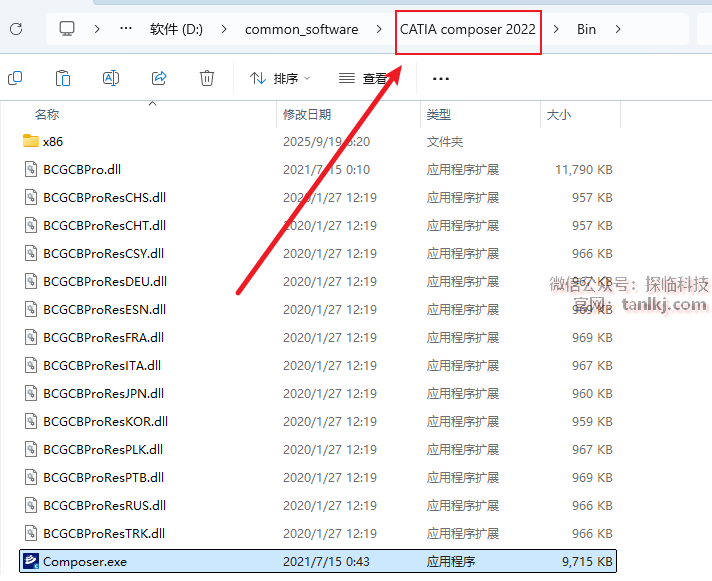
Task: Open the 查看 view menu
Action: (363, 79)
